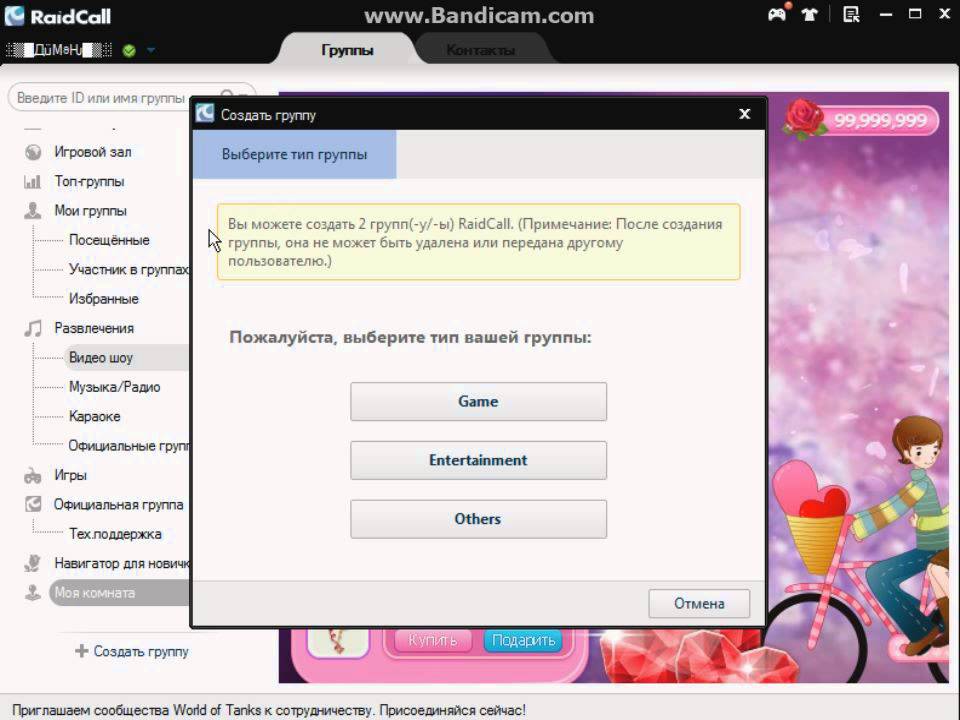Open the skin shirt icon
Screen dimensions: 960x720
pos(809,14)
